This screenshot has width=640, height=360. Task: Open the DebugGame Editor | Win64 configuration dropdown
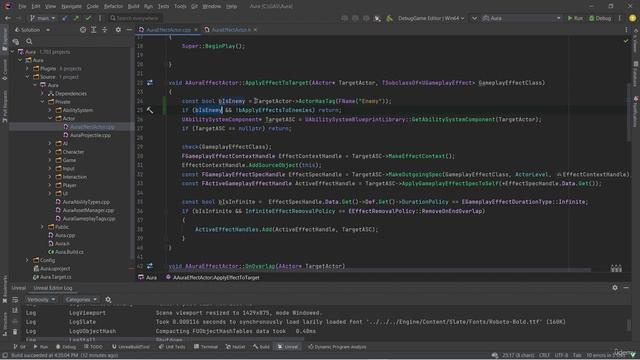(x=431, y=18)
